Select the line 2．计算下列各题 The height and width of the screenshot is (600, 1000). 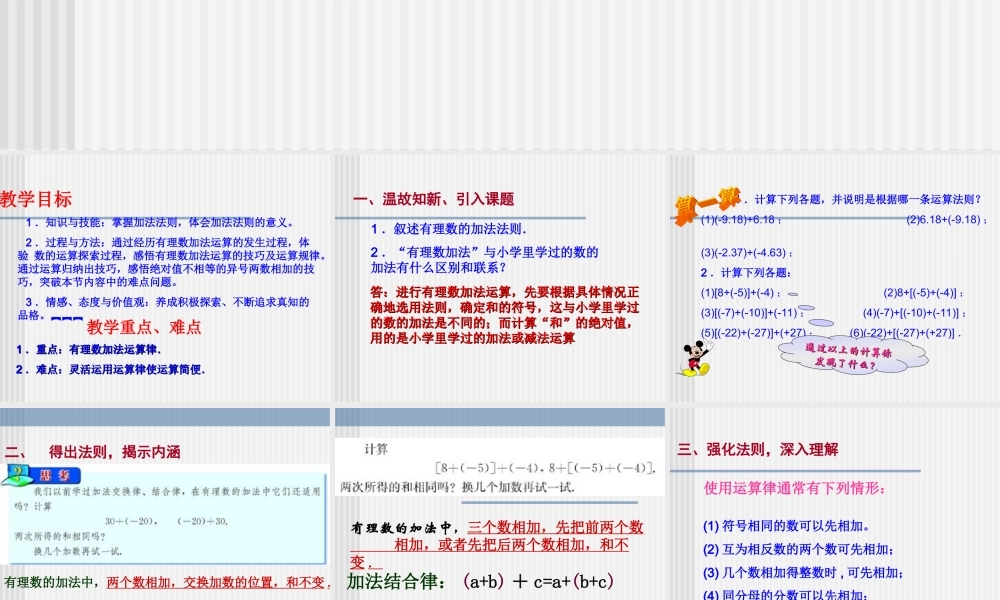[746, 273]
